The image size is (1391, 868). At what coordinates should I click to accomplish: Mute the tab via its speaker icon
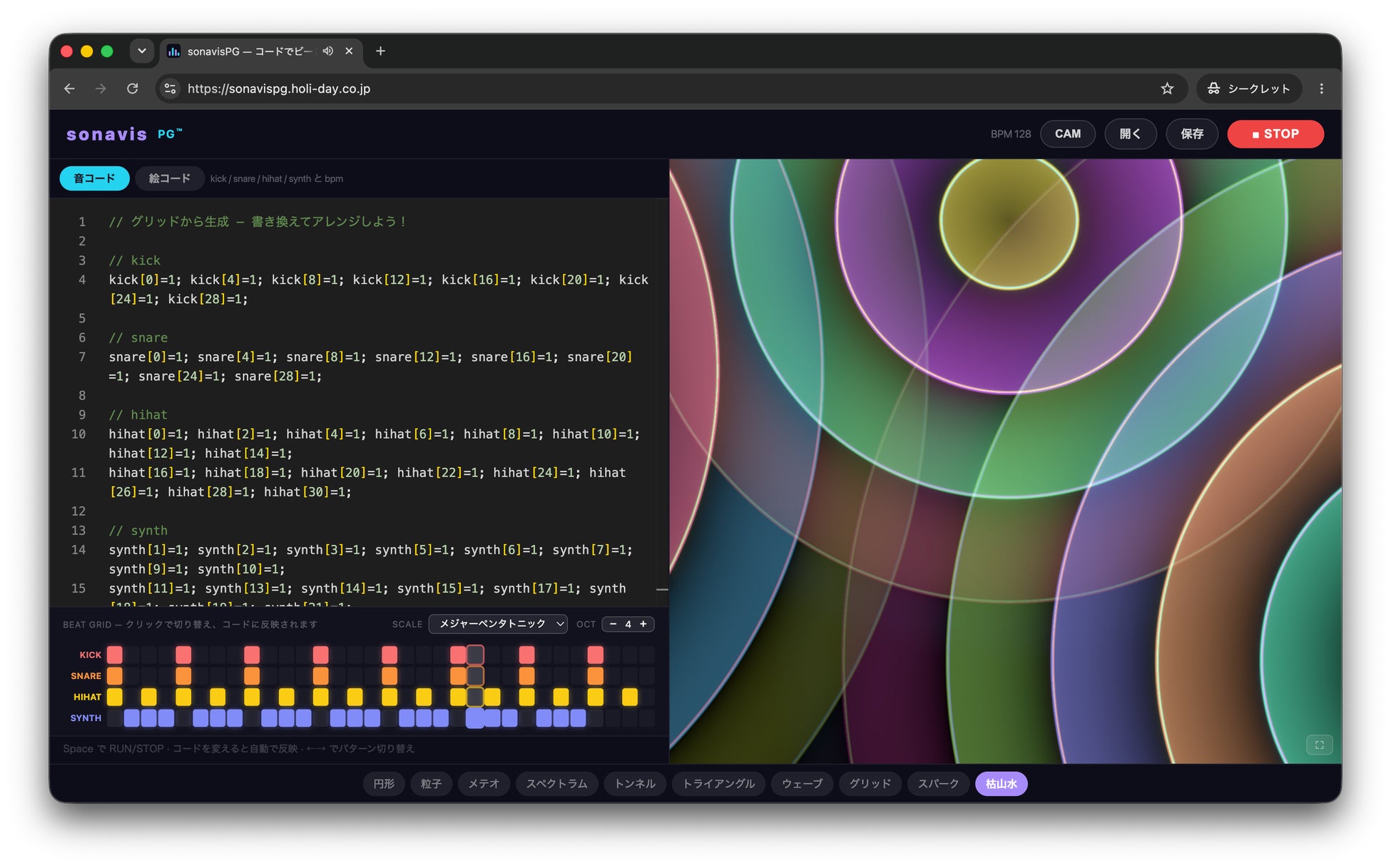pyautogui.click(x=327, y=51)
